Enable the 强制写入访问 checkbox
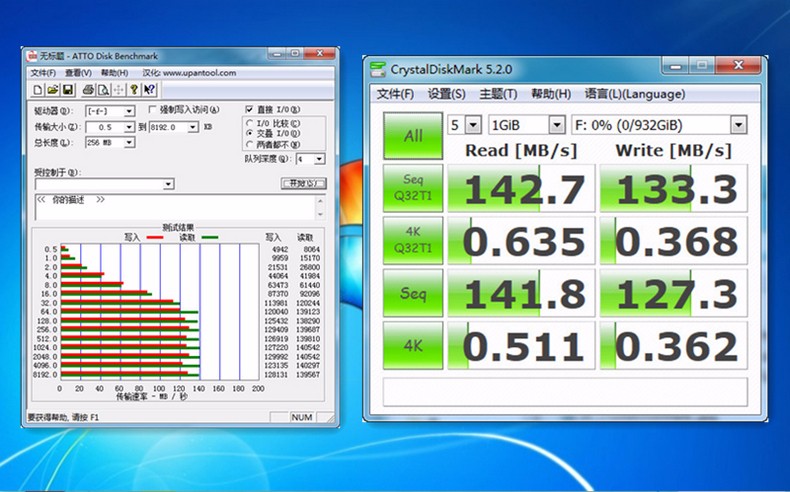This screenshot has width=790, height=492. tap(153, 109)
